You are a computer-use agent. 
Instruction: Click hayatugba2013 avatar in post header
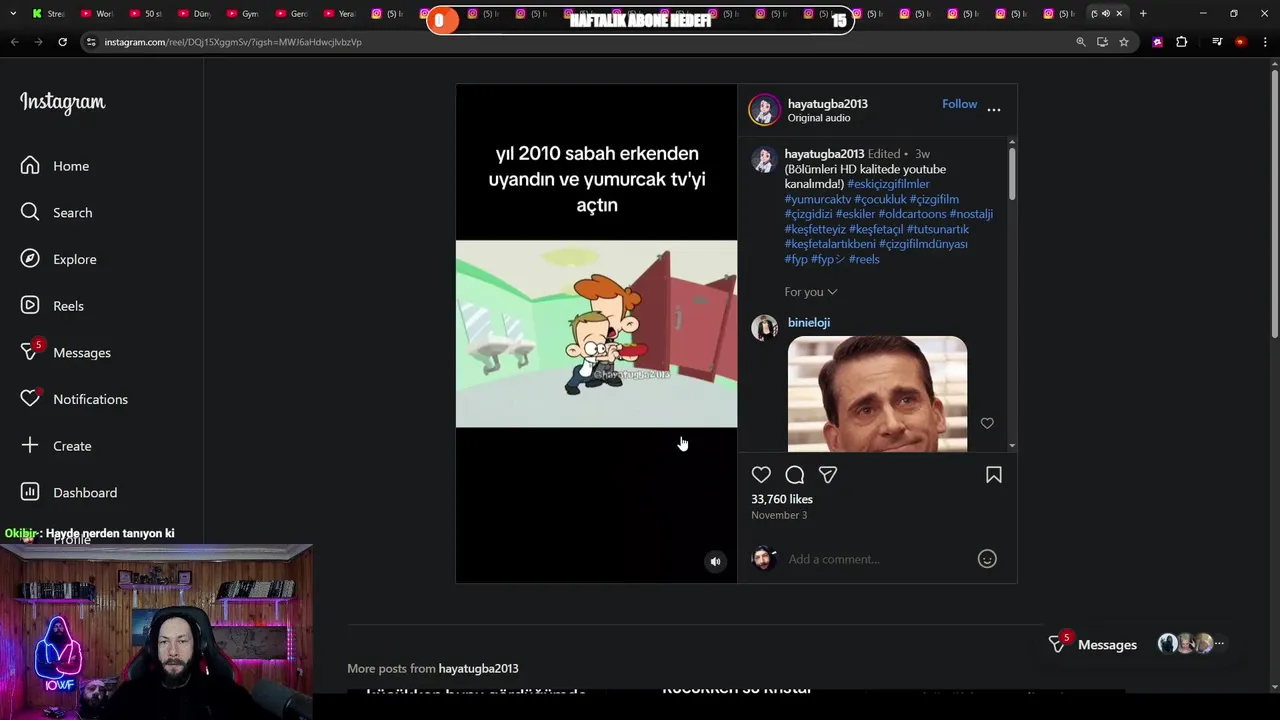pos(765,110)
